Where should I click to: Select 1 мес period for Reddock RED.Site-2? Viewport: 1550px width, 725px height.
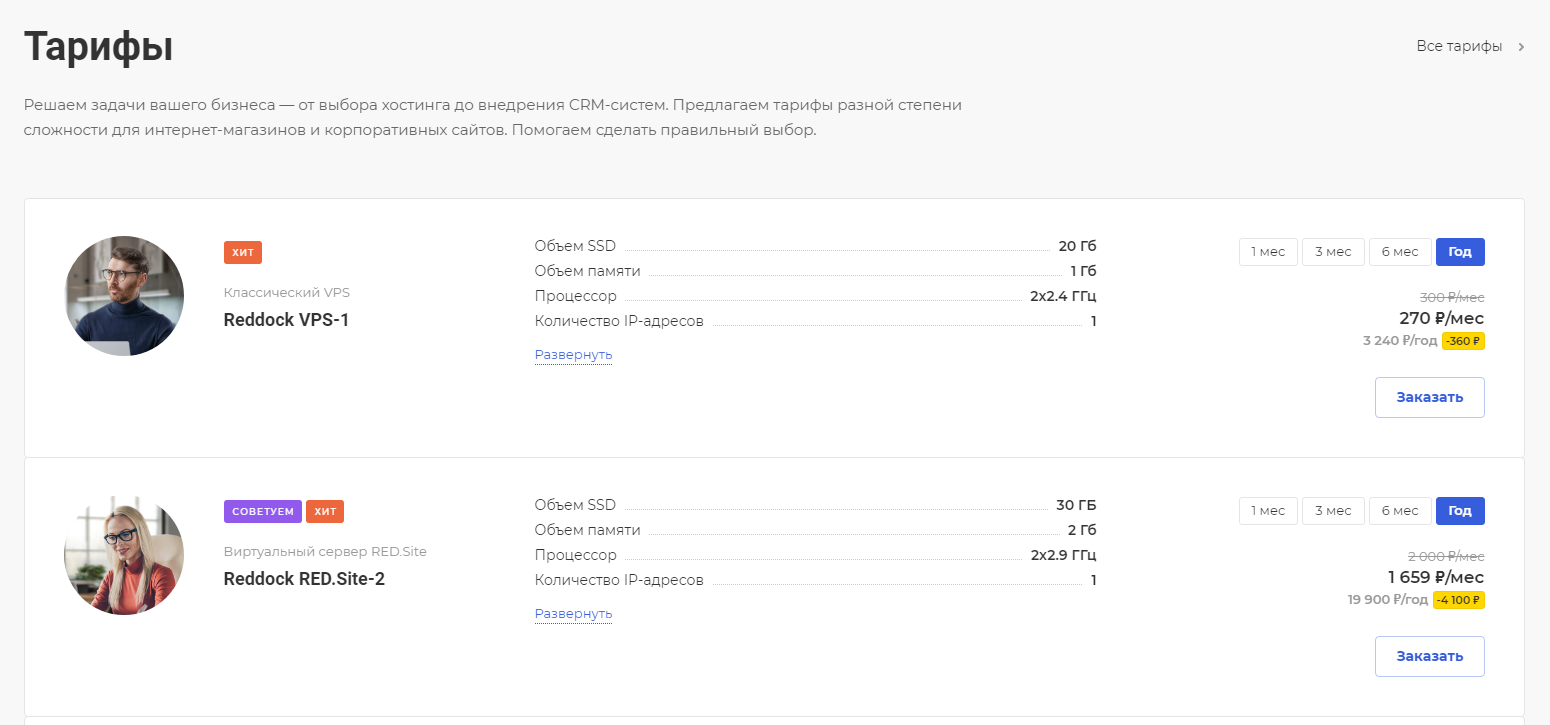coord(1268,511)
